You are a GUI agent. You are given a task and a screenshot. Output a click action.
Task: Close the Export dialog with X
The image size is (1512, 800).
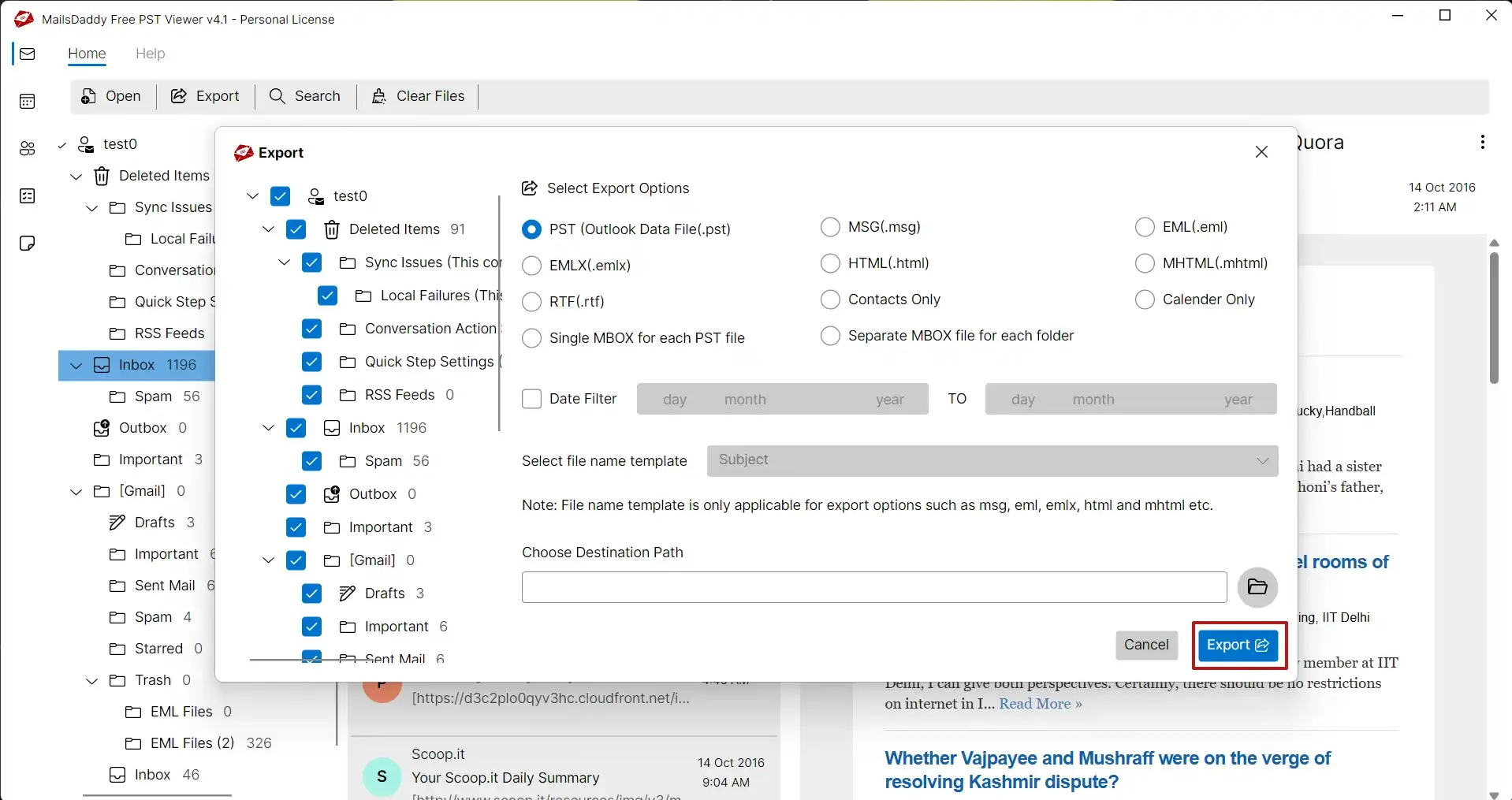(1261, 151)
